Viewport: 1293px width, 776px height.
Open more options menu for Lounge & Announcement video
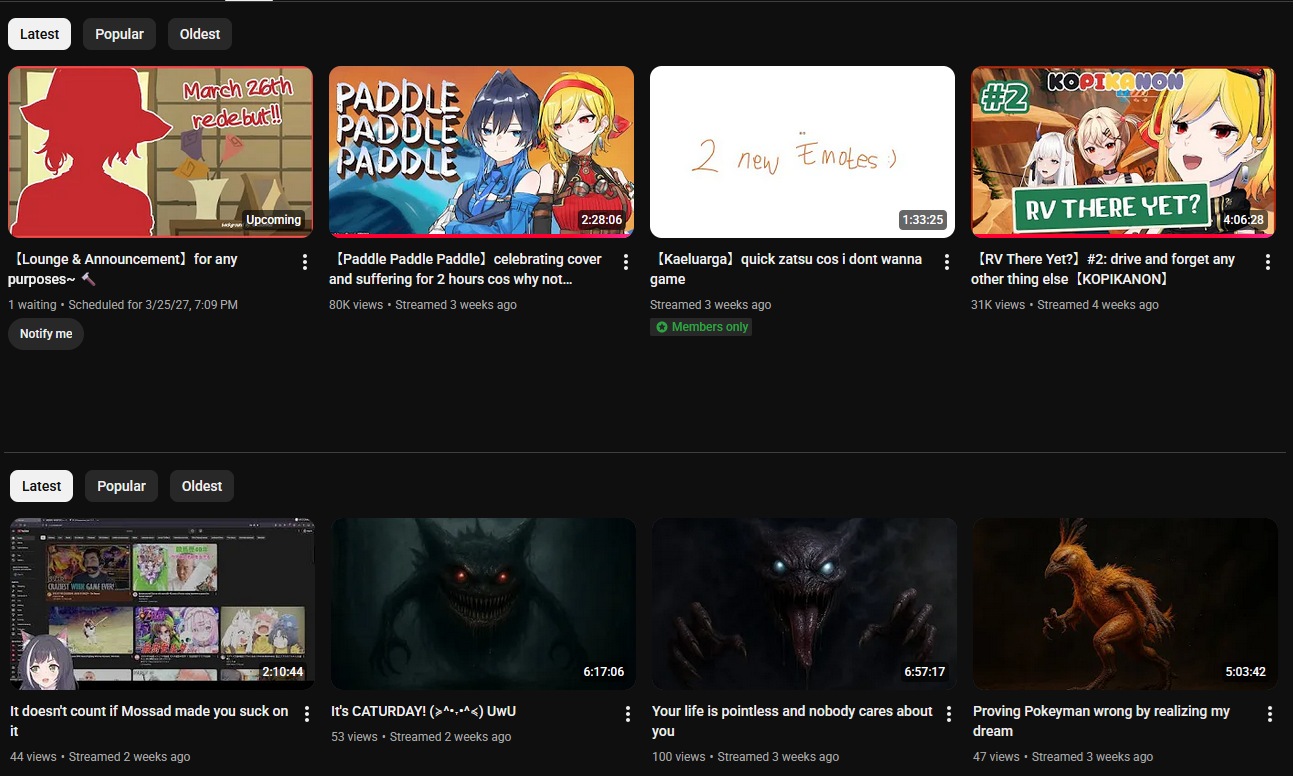pos(305,262)
